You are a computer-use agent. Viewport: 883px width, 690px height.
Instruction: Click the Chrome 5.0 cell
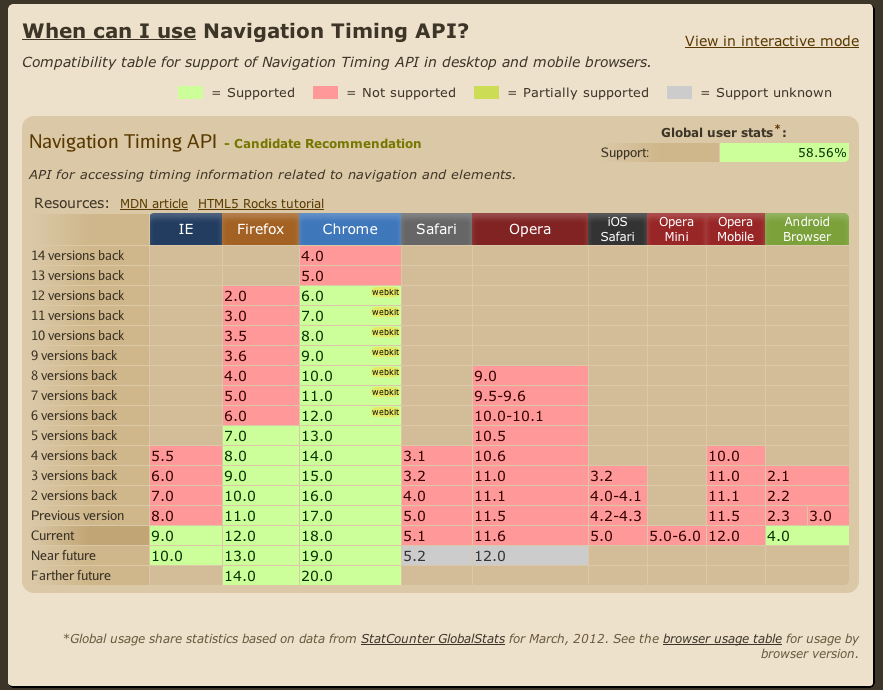click(350, 275)
